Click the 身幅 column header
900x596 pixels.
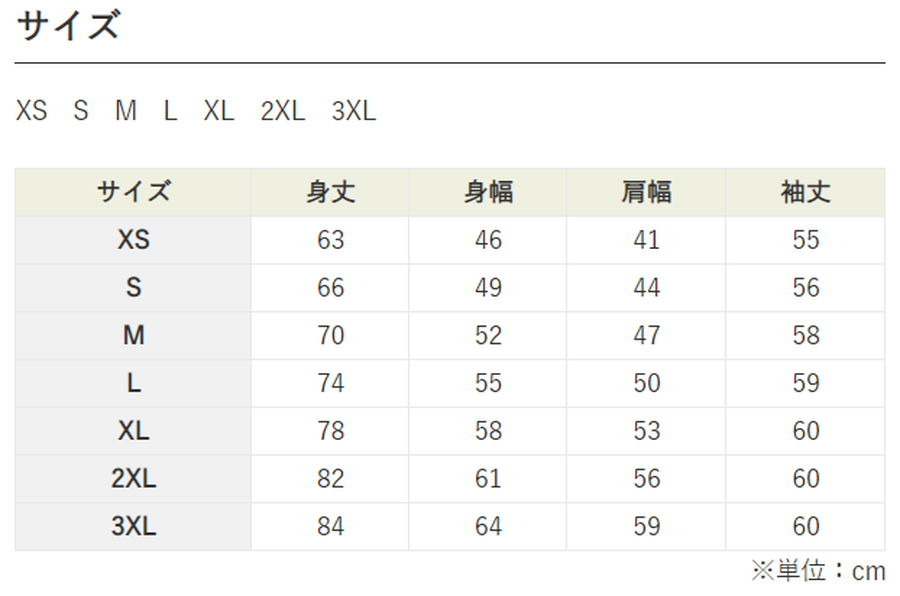pyautogui.click(x=488, y=192)
